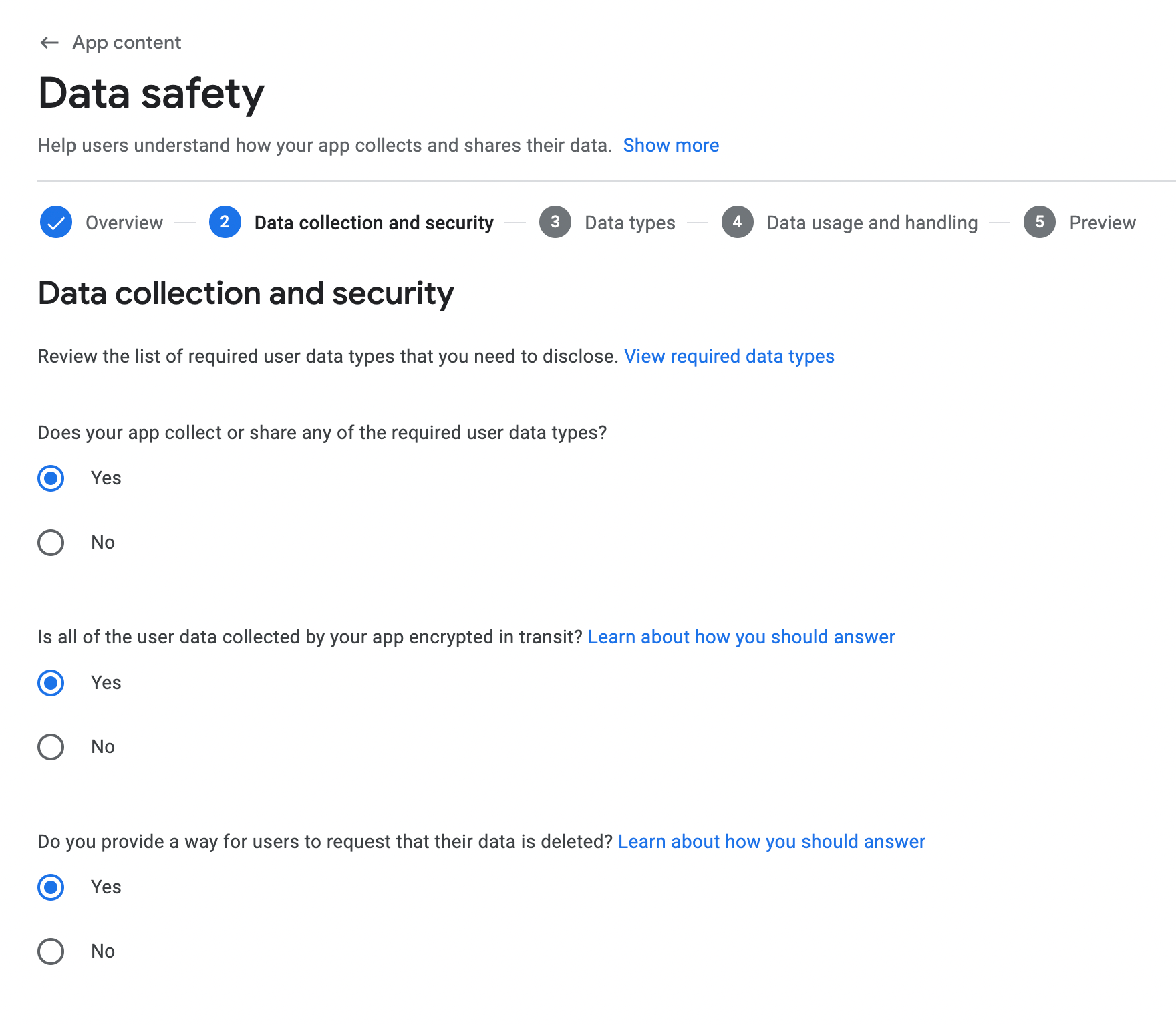Click step 3 Data types circle

(555, 223)
